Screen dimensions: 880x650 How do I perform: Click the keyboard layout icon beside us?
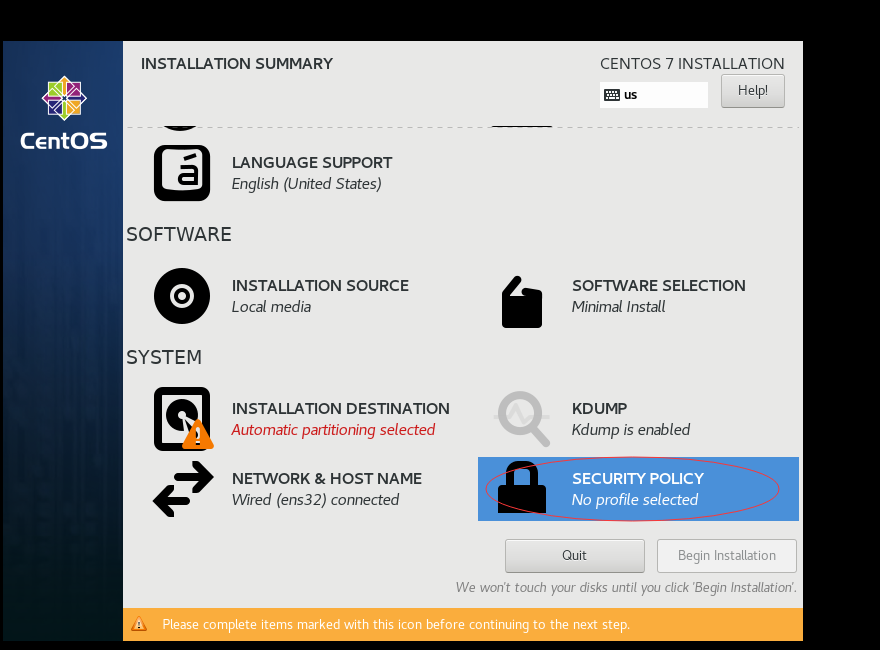[612, 95]
